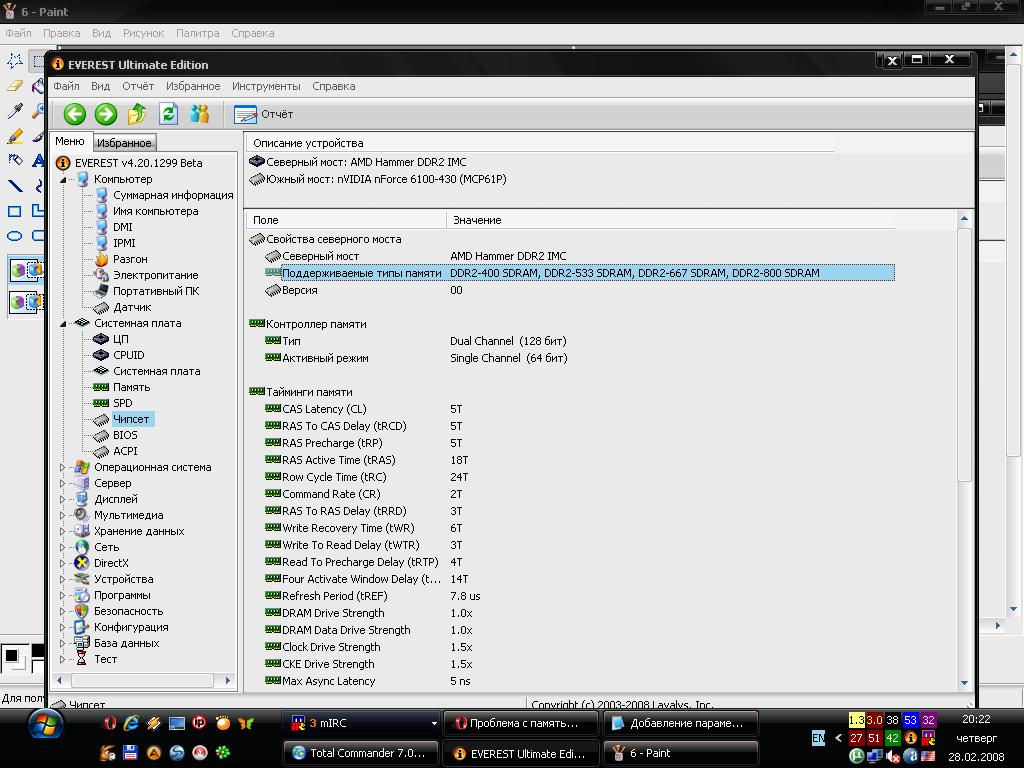Launch Internet Explorer from quick launch
This screenshot has height=768, width=1024.
coord(131,723)
